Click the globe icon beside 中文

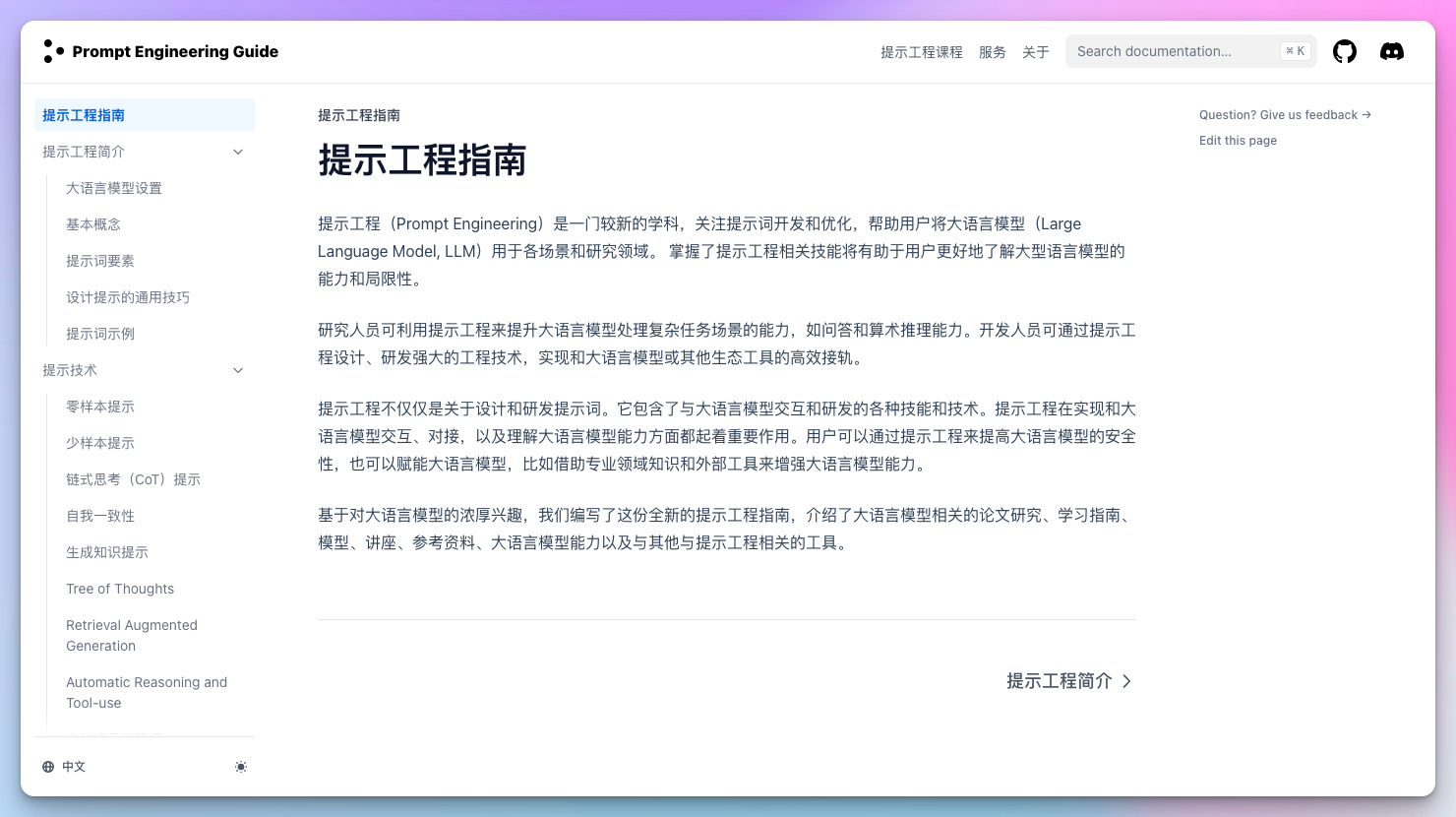pyautogui.click(x=47, y=766)
